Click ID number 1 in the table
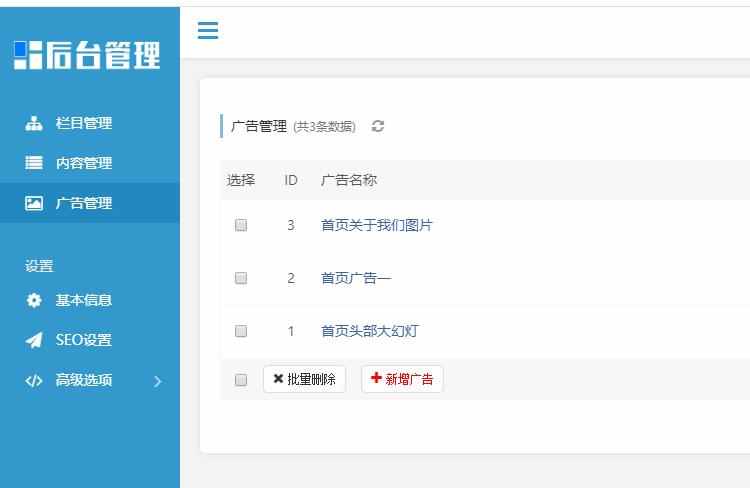This screenshot has width=750, height=488. point(291,331)
